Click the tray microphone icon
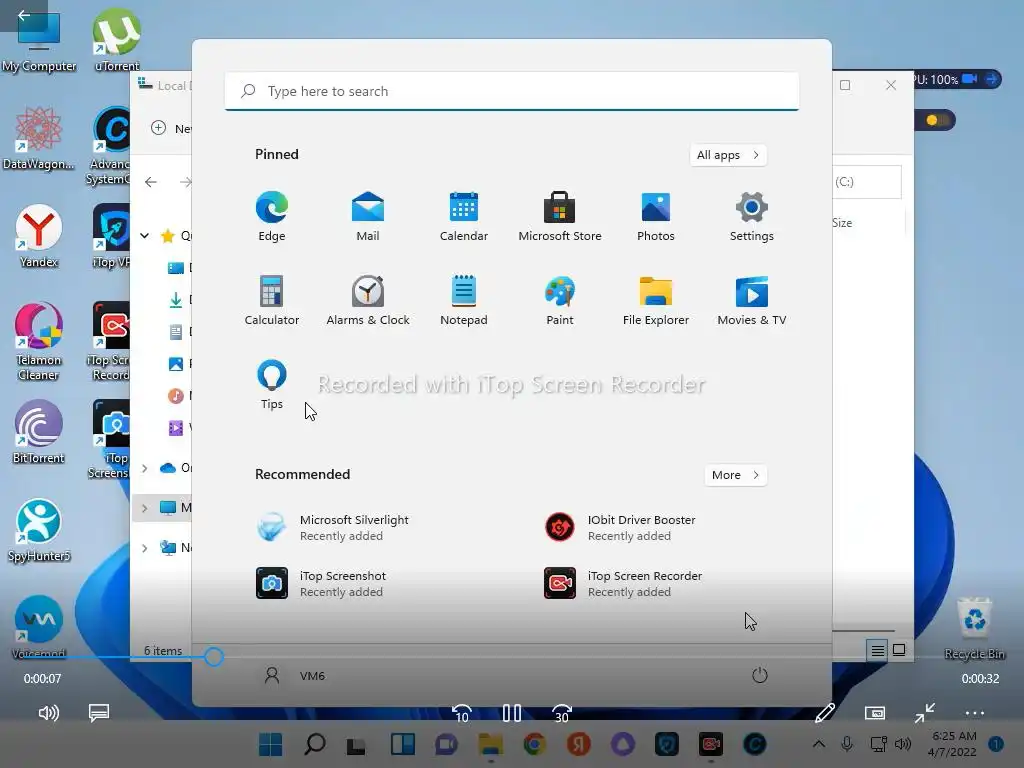The width and height of the screenshot is (1024, 768). [x=847, y=743]
